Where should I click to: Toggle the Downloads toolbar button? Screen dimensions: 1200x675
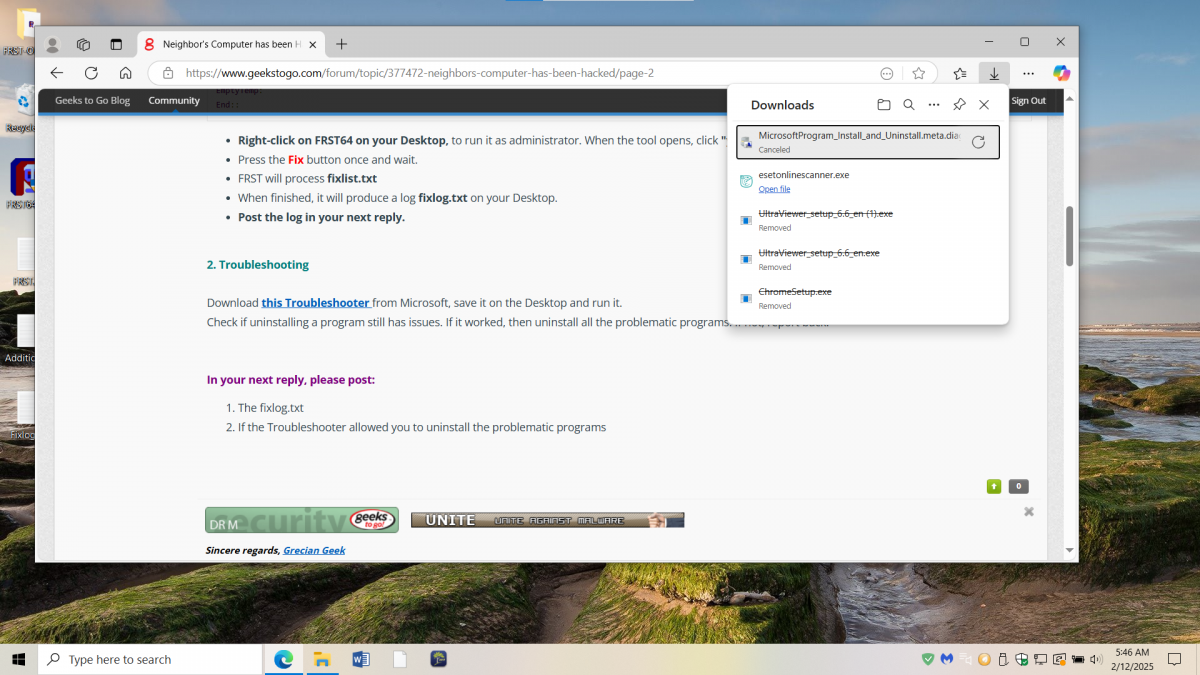click(x=994, y=73)
